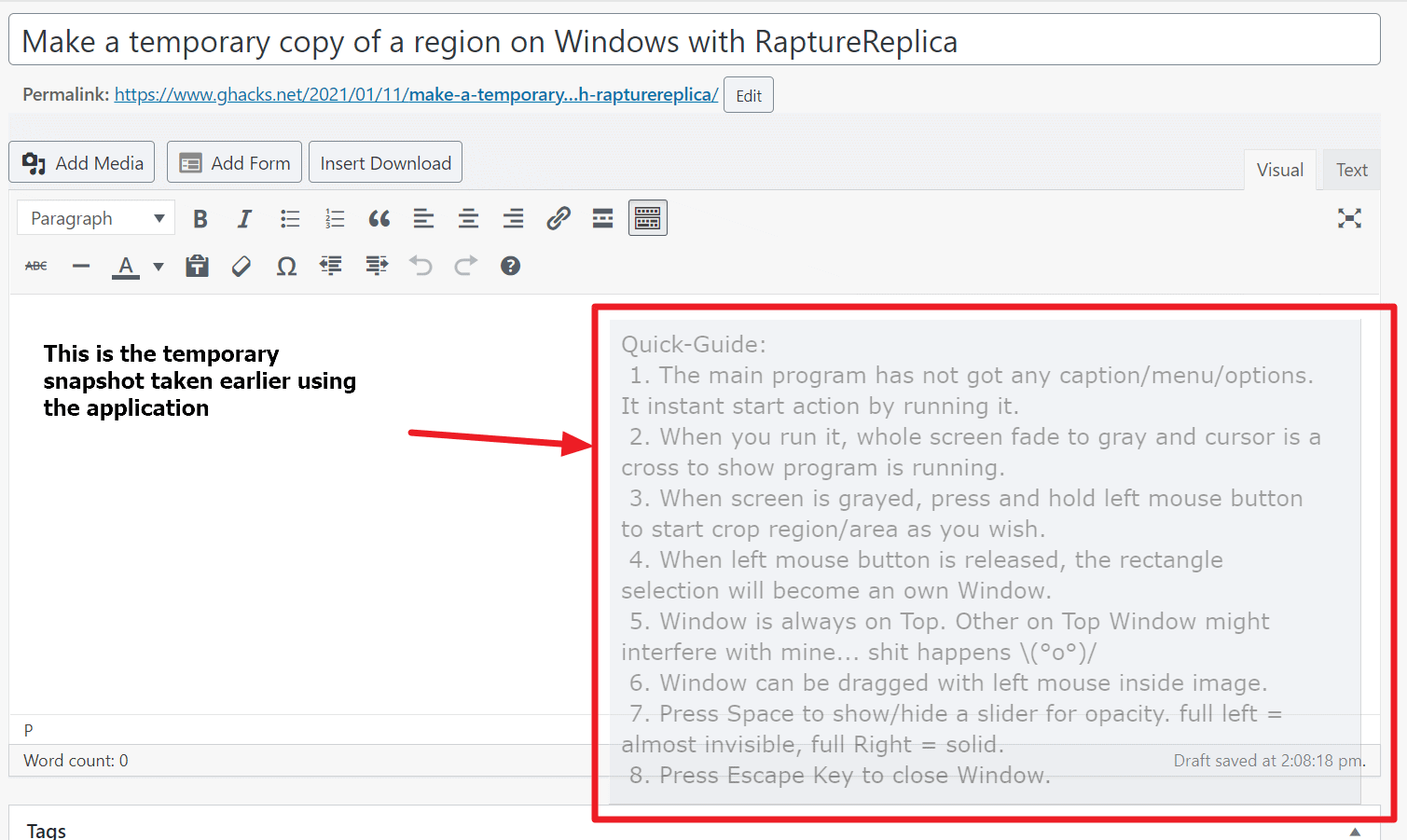Undo the last edit
Screen dimensions: 1407x840
[x=421, y=266]
